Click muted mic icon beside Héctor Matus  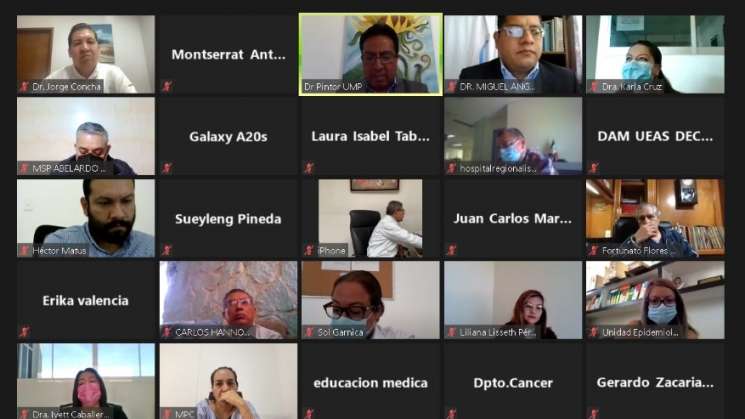24,250
